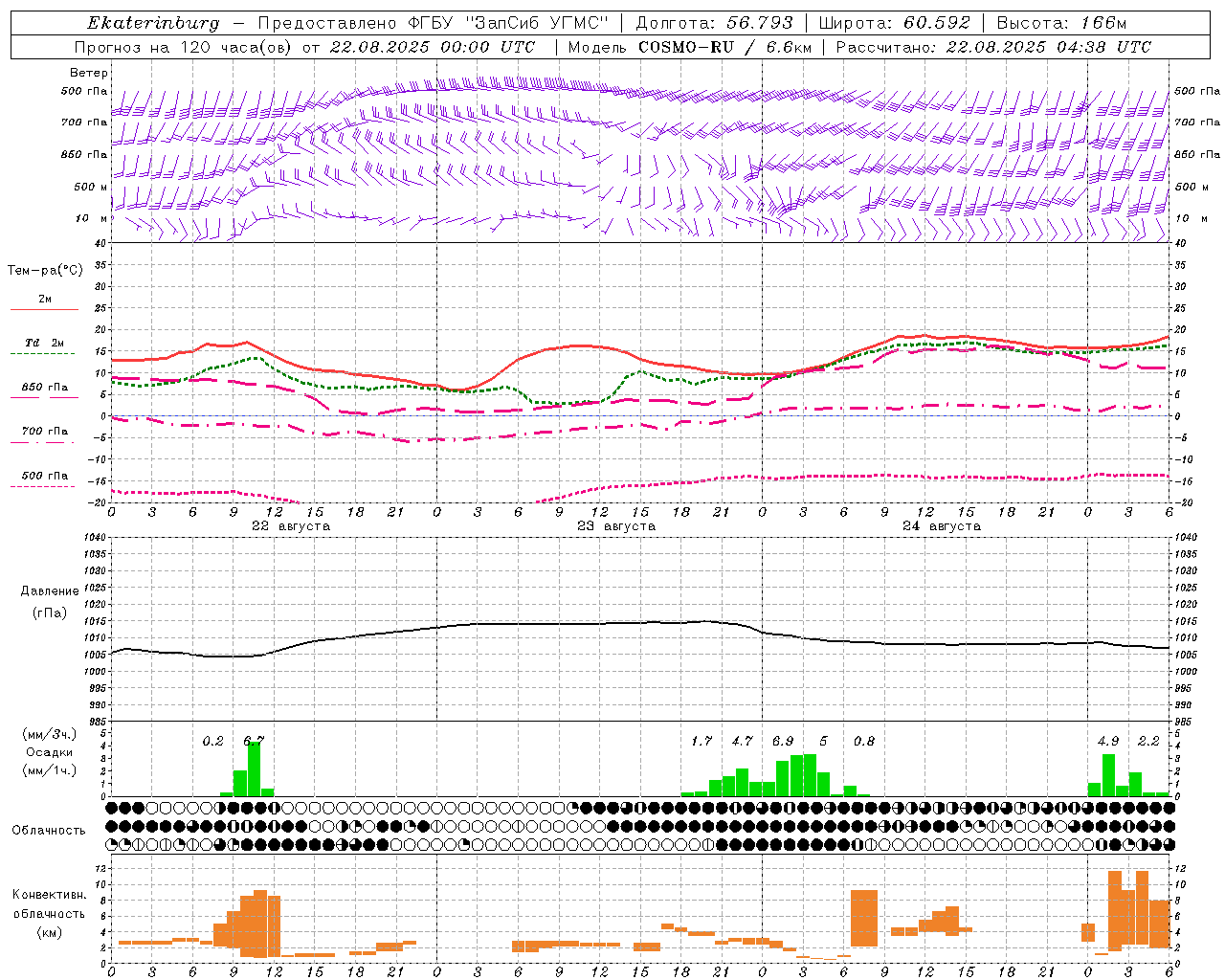The width and height of the screenshot is (1225, 980).
Task: Click the 4.7 precipitation total
Action: tap(742, 741)
